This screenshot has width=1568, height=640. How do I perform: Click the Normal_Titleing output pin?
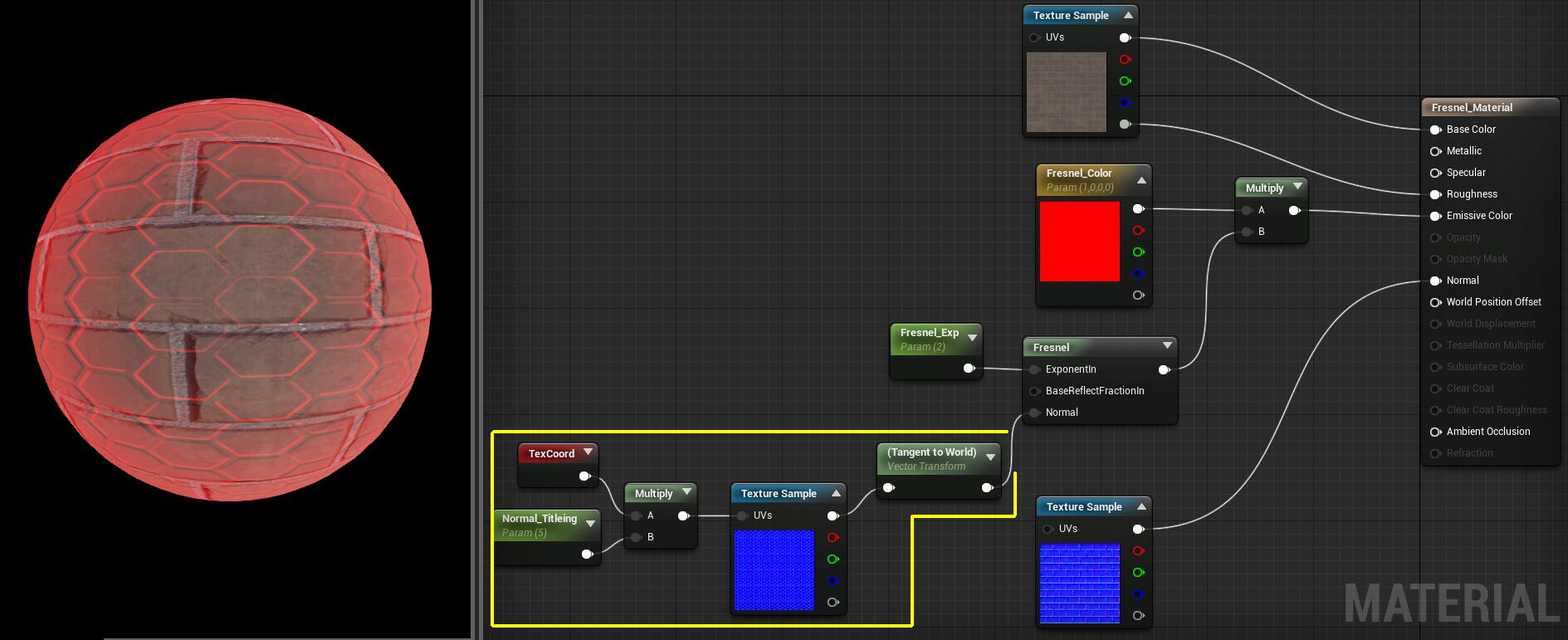point(587,554)
